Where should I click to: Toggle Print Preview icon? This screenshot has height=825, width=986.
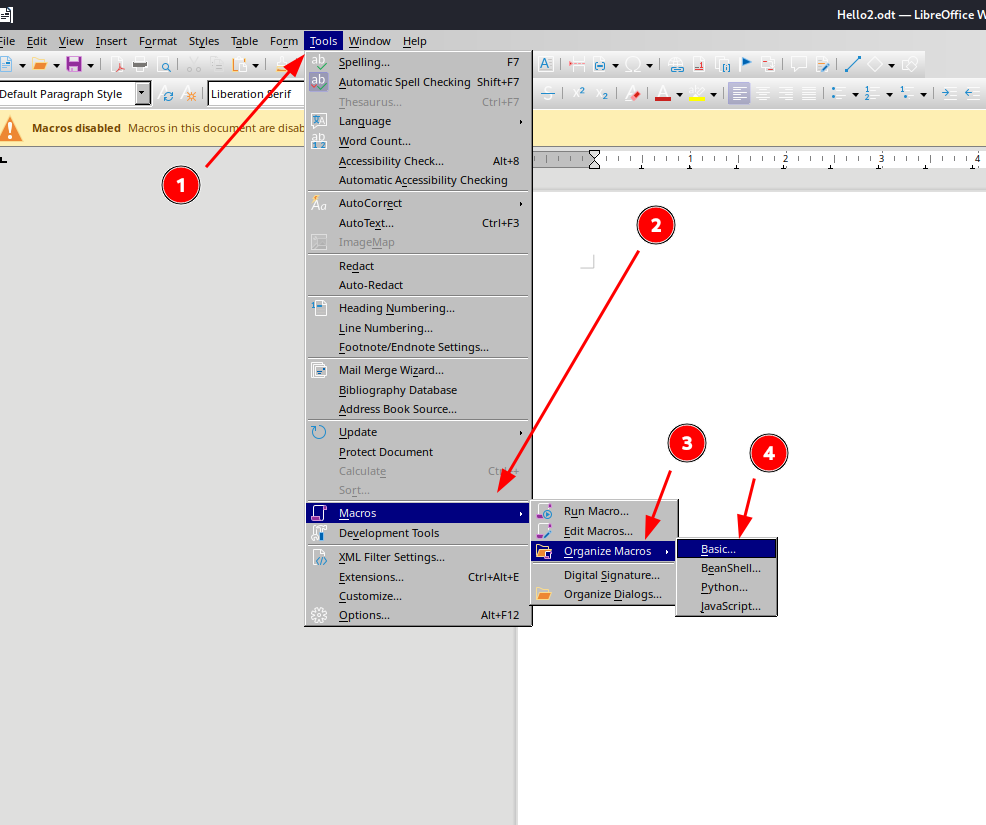click(x=164, y=64)
